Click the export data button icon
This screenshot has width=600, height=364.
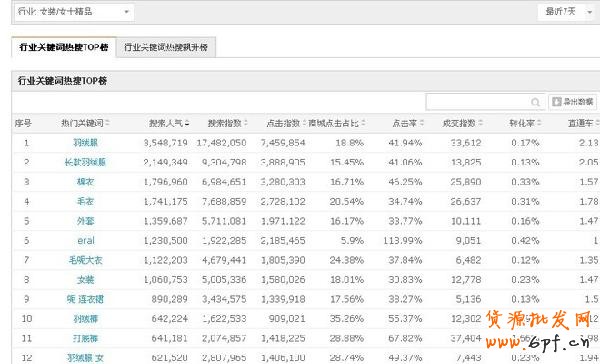coord(557,101)
